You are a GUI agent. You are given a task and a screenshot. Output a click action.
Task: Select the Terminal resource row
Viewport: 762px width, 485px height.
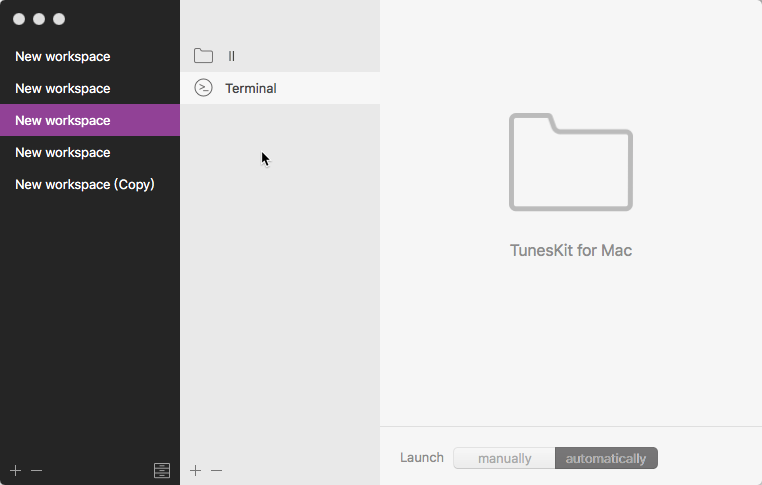click(280, 88)
